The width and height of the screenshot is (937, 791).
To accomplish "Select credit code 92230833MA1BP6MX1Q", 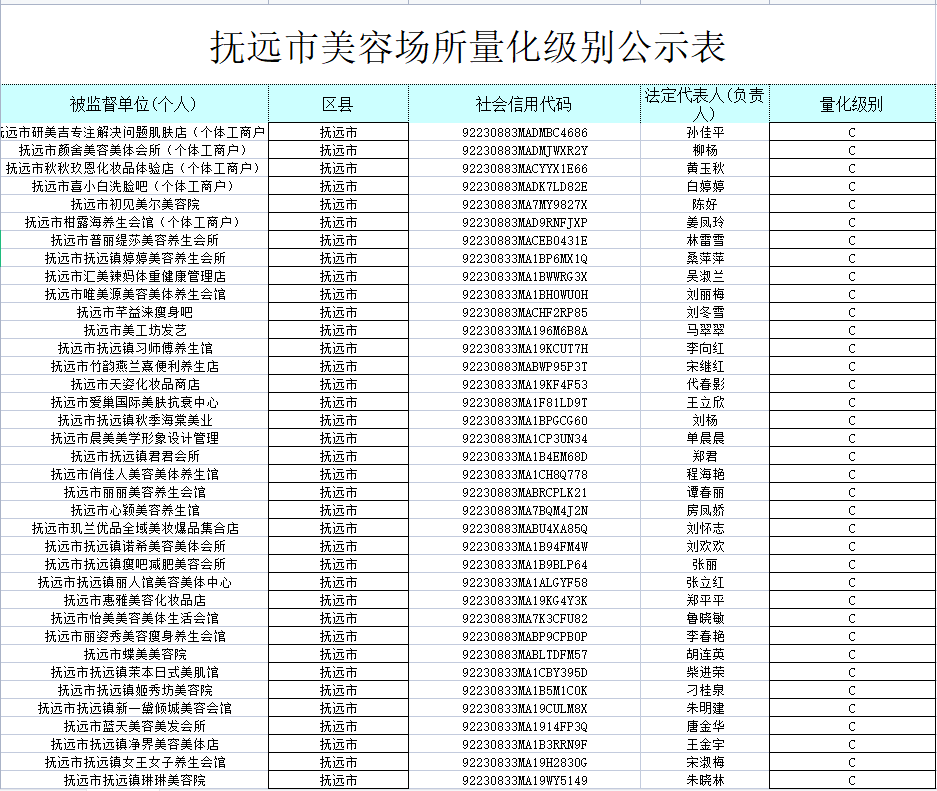I will pyautogui.click(x=525, y=258).
